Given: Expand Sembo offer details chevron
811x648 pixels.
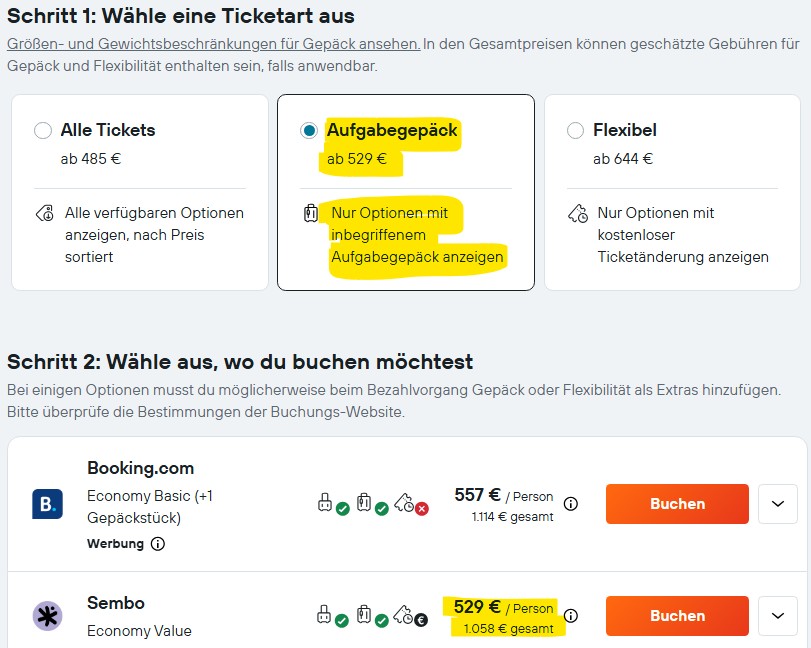Looking at the screenshot, I should pos(778,616).
